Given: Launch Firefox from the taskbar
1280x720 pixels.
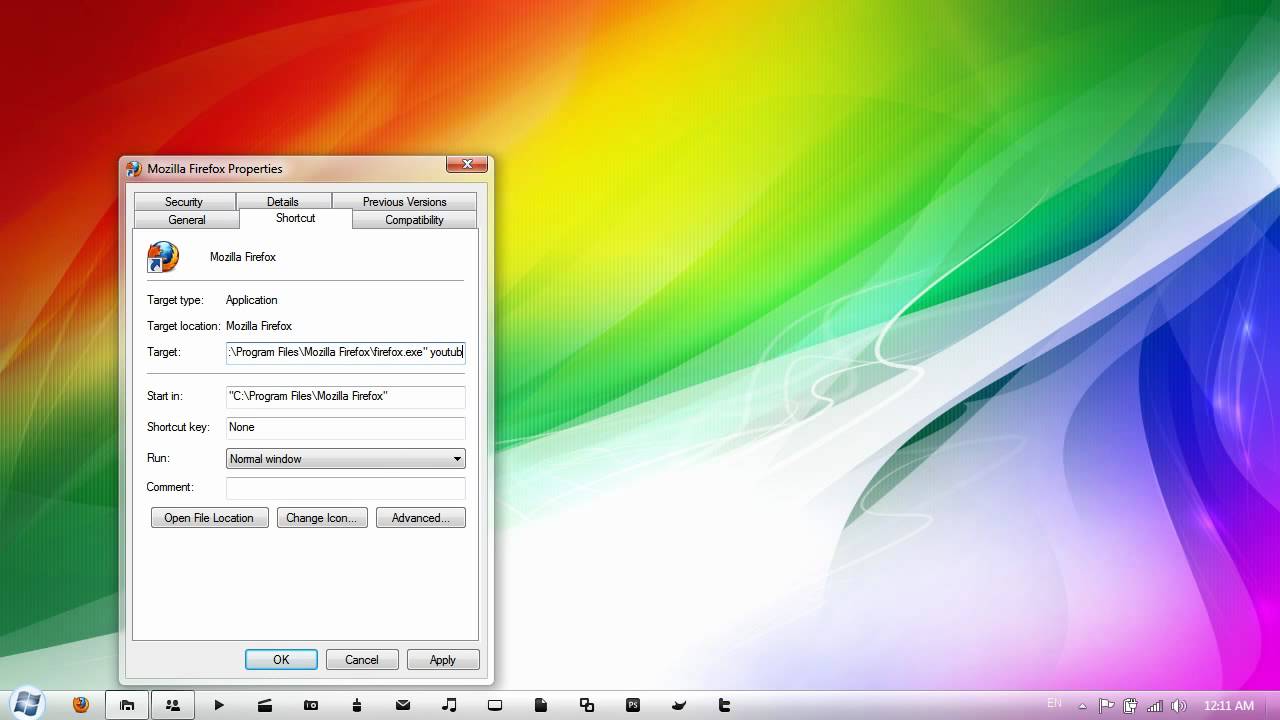Looking at the screenshot, I should tap(81, 705).
